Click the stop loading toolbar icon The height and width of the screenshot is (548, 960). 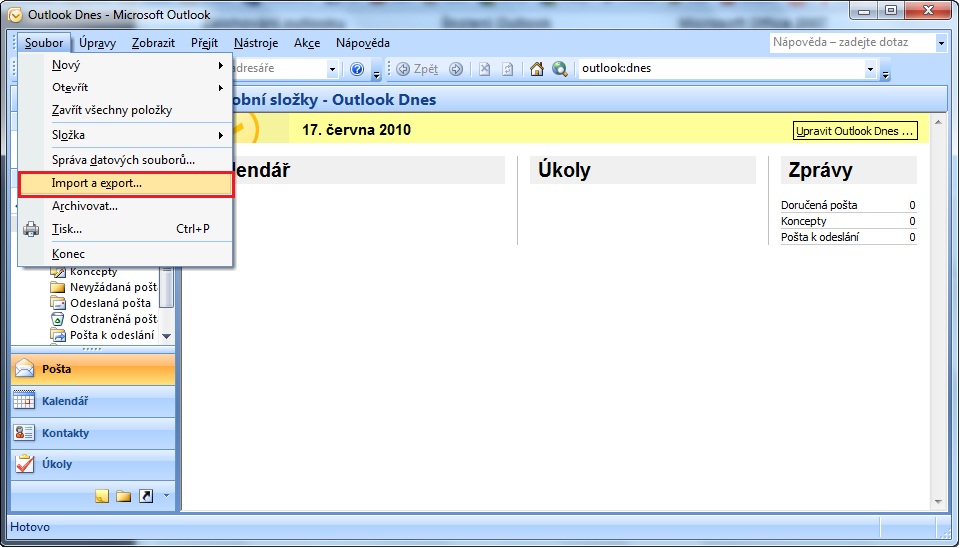click(484, 69)
